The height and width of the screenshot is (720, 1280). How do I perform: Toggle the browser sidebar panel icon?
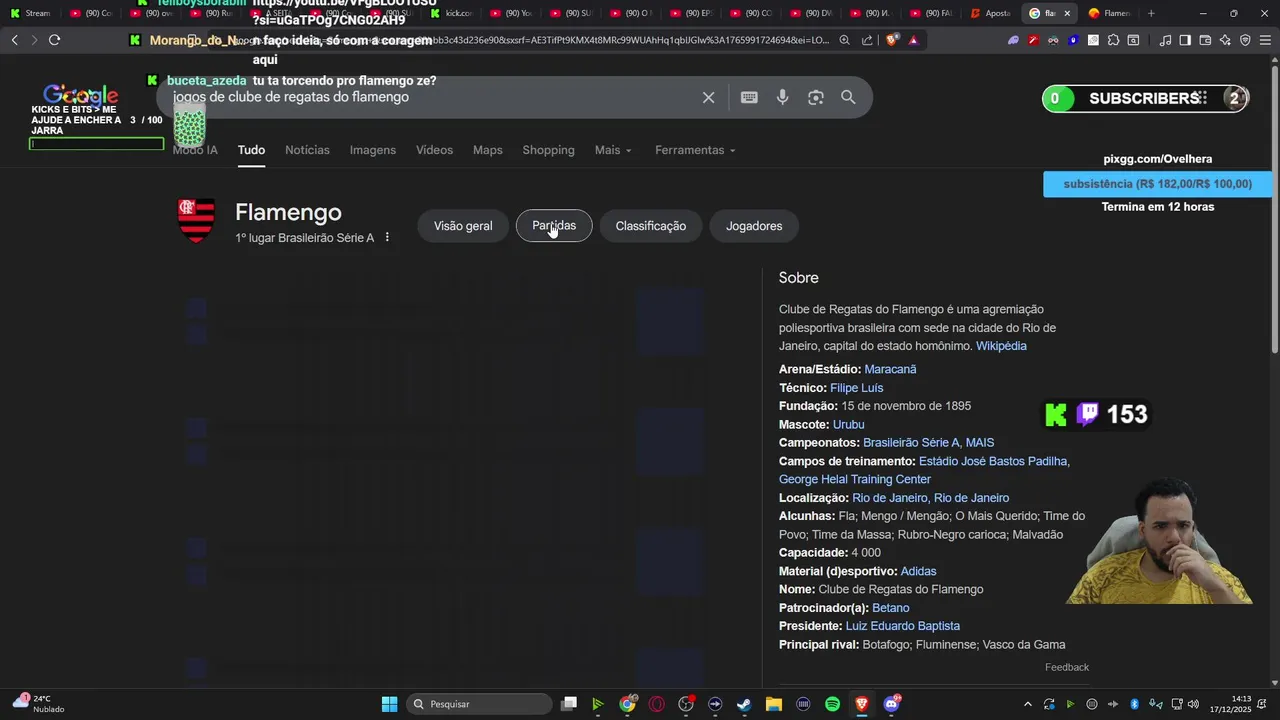(x=1185, y=40)
